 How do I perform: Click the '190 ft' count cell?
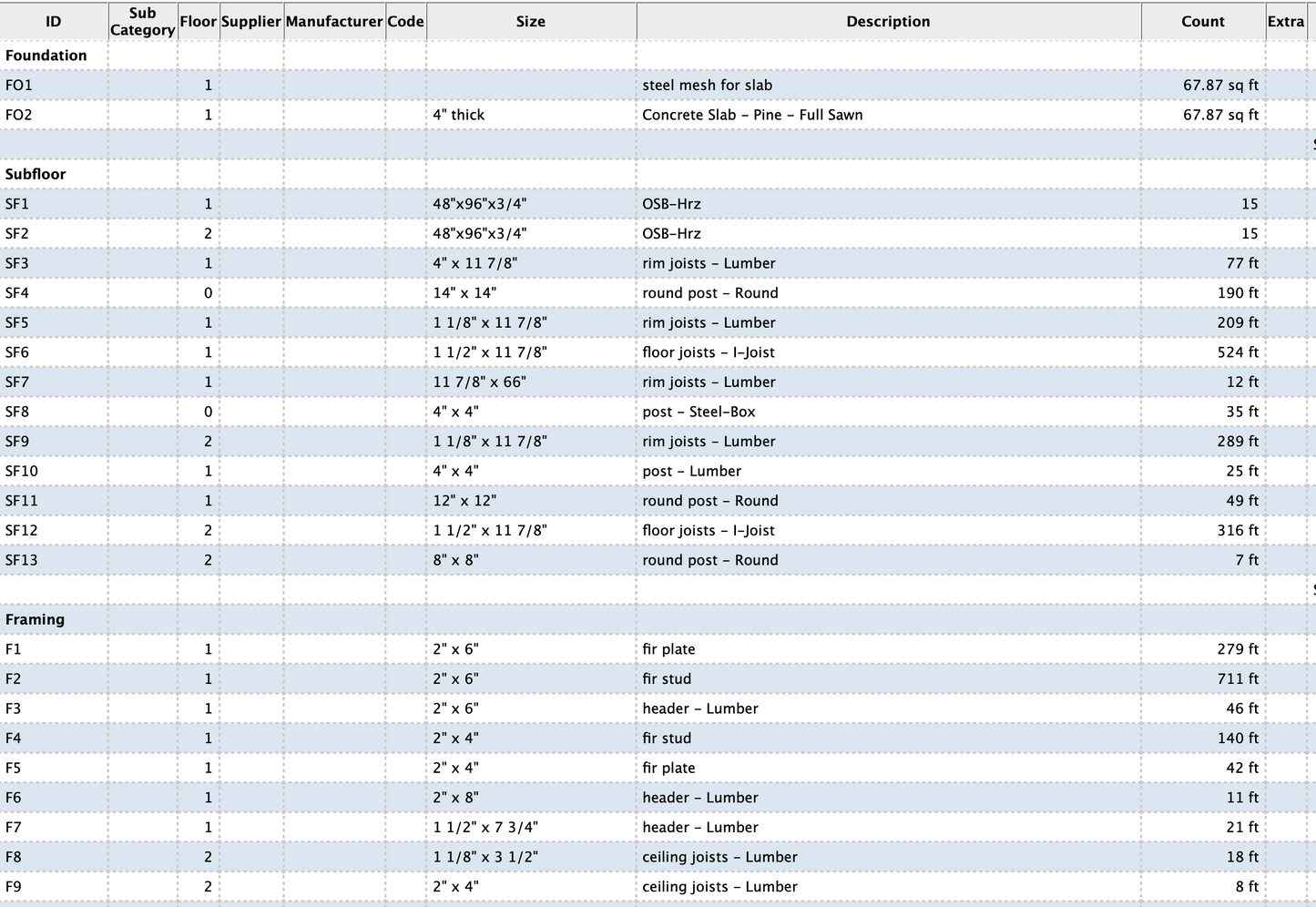(1238, 293)
